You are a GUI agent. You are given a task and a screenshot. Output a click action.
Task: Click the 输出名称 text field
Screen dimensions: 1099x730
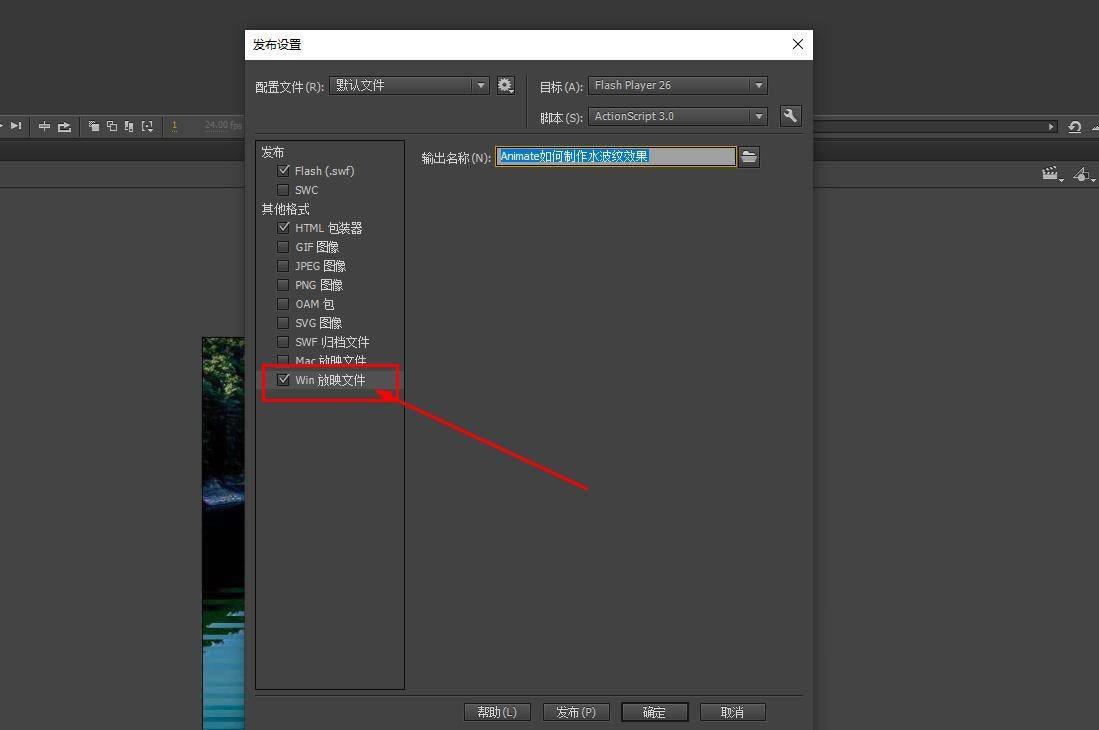point(615,157)
